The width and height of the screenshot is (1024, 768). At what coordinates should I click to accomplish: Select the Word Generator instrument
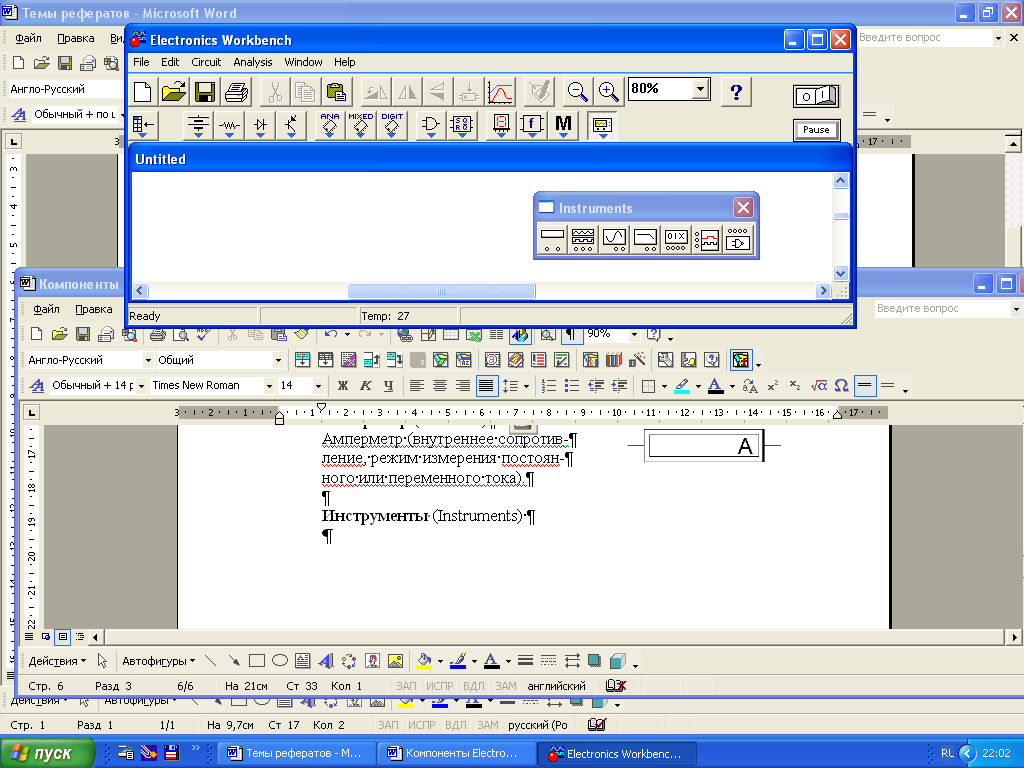(676, 240)
